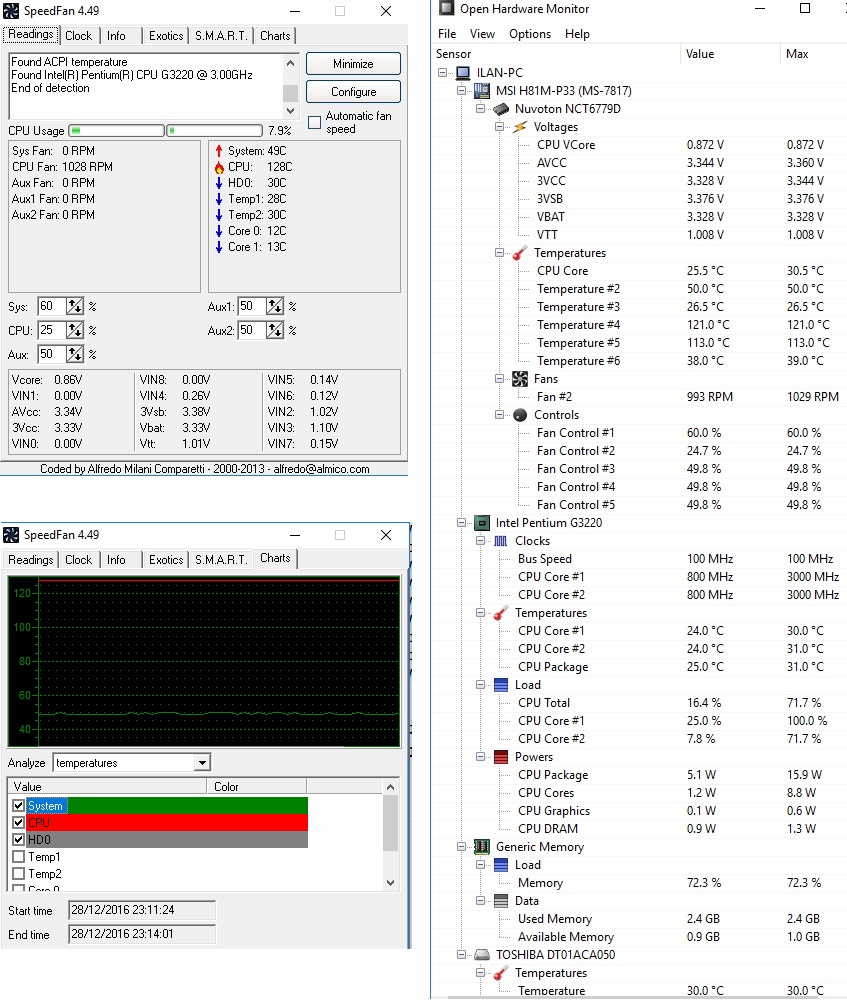This screenshot has width=847, height=1006.
Task: Click the Generic Memory RAM icon
Action: click(x=482, y=847)
